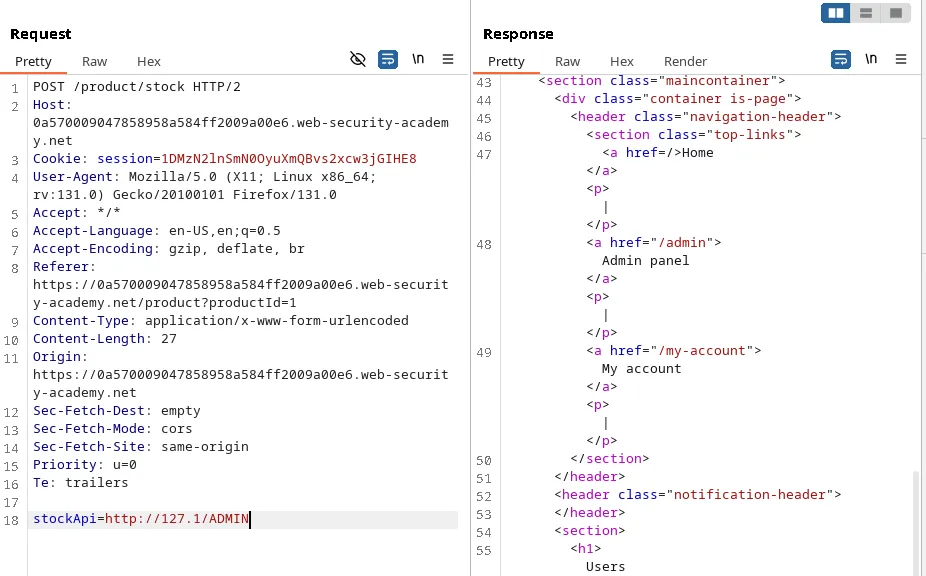
Task: Switch to Response Render tab
Action: (685, 61)
